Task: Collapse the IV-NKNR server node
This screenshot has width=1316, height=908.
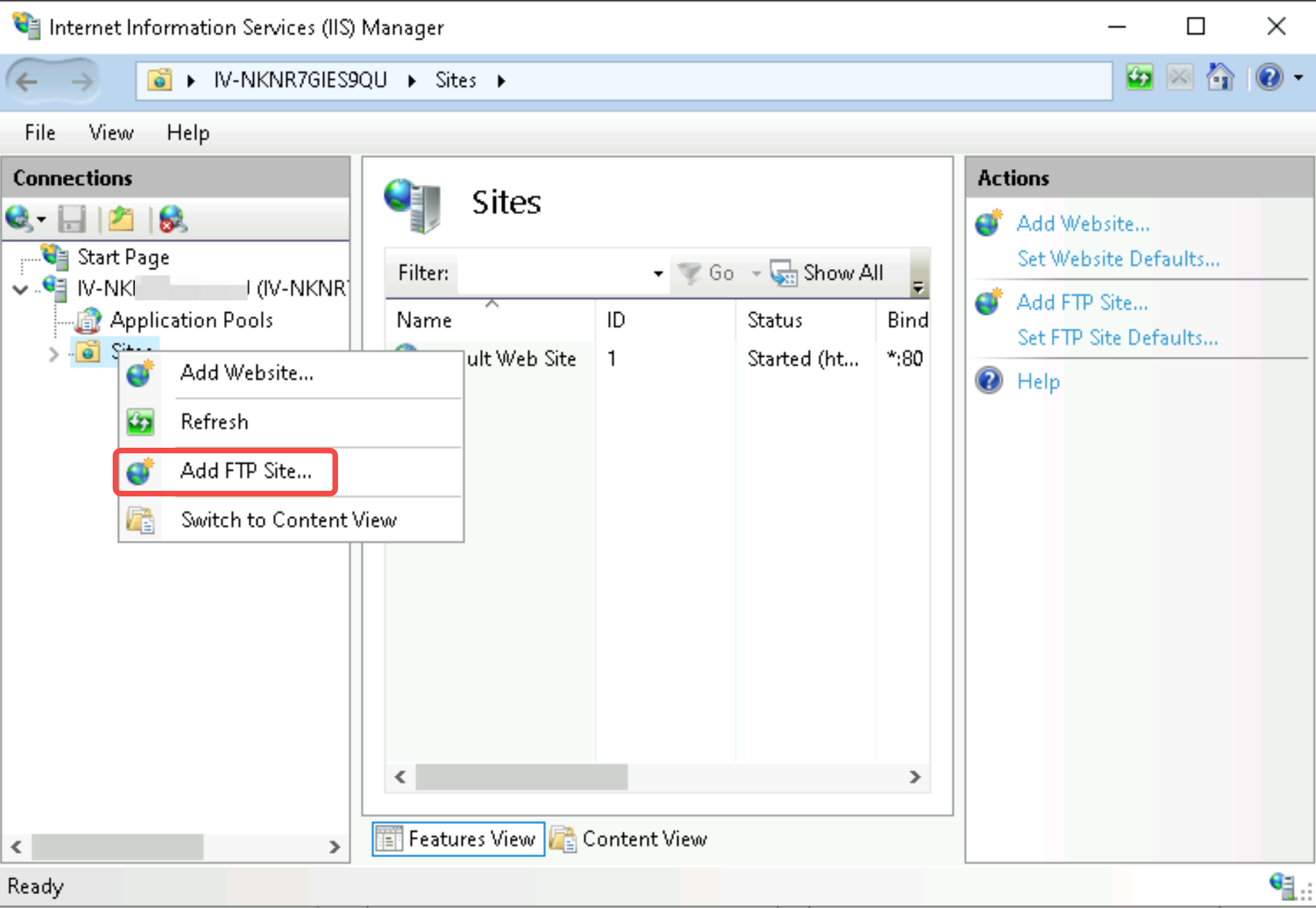Action: (x=21, y=289)
